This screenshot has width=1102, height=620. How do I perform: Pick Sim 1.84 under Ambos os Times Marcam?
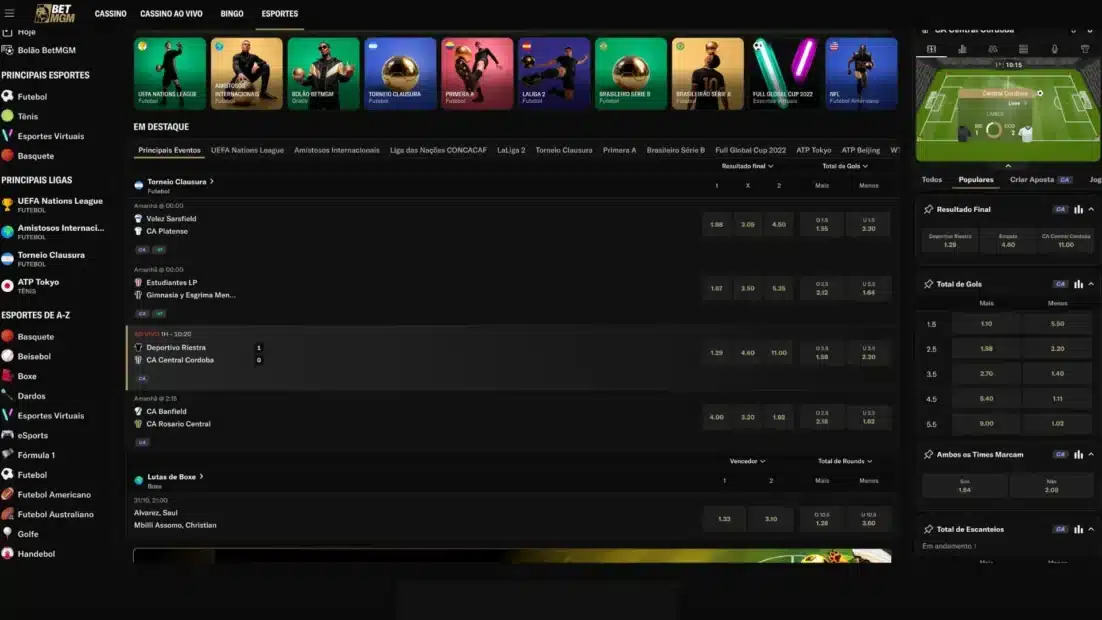coord(964,486)
